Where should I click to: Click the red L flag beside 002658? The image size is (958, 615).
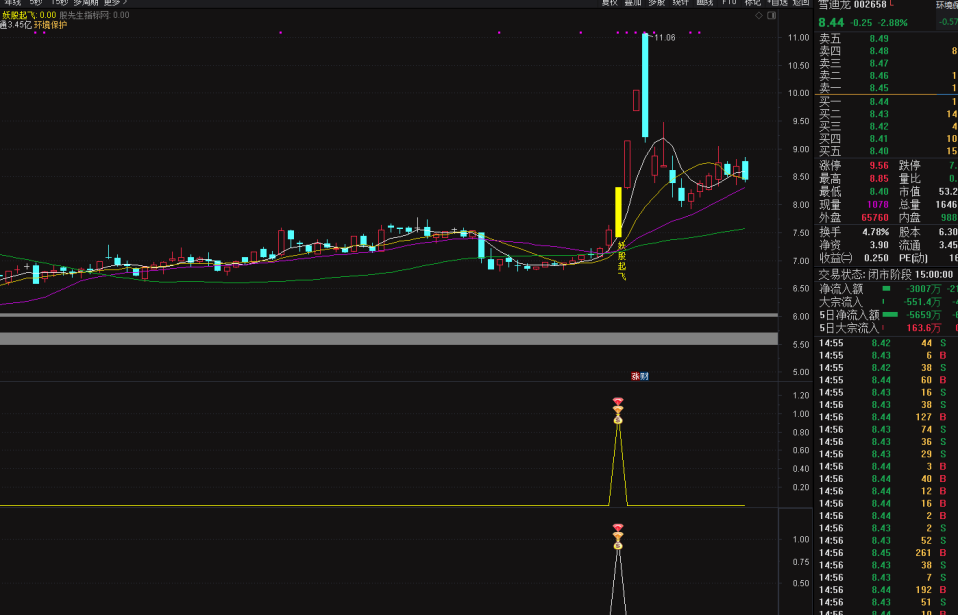pyautogui.click(x=891, y=3)
